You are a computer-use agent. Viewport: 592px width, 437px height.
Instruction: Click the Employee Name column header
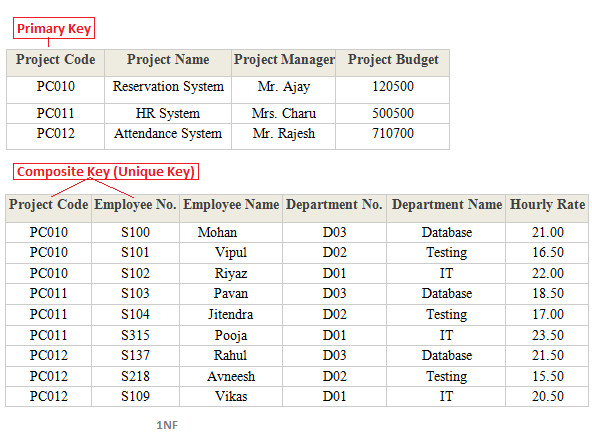[231, 204]
